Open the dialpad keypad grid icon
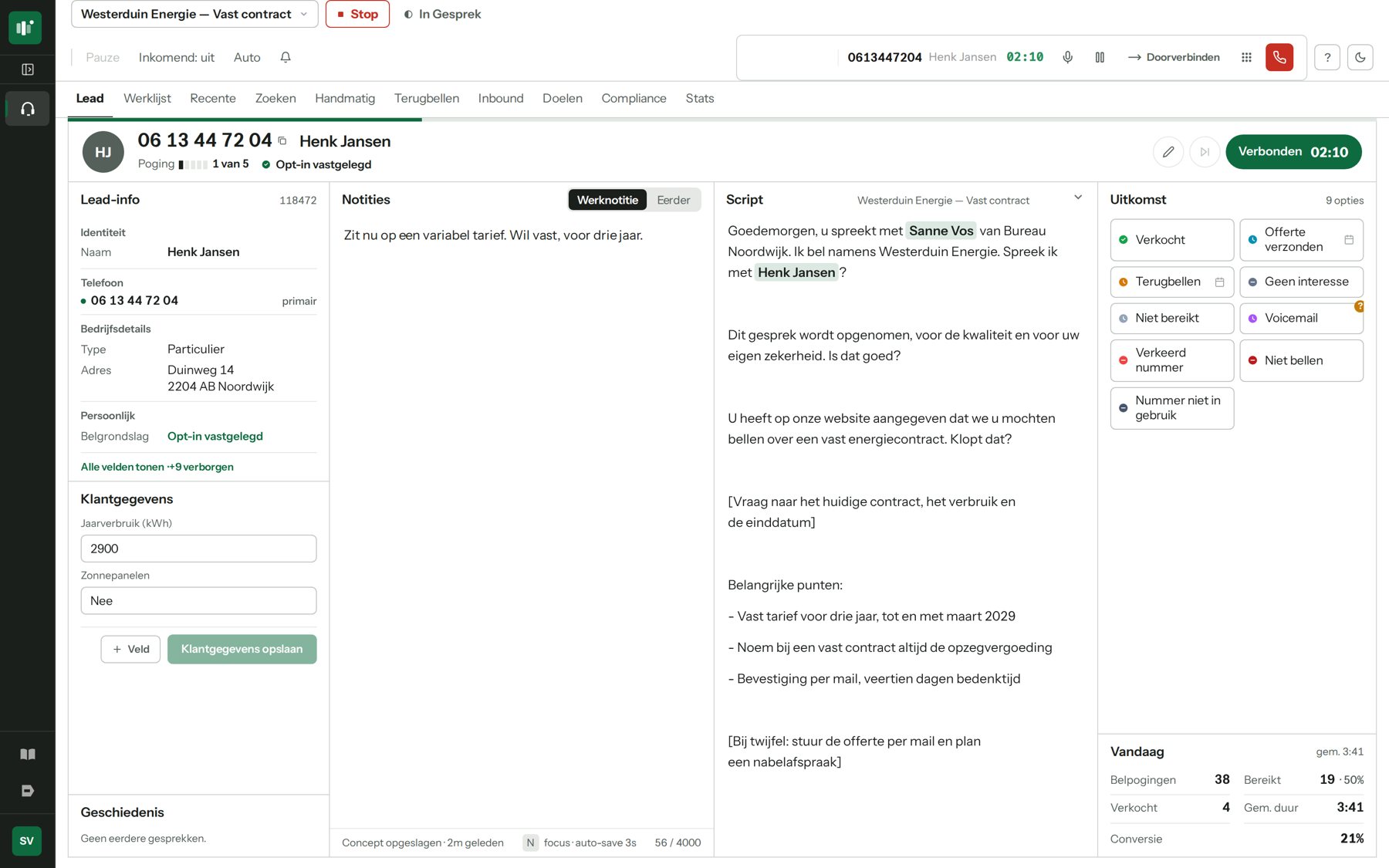The height and width of the screenshot is (868, 1389). (x=1246, y=57)
